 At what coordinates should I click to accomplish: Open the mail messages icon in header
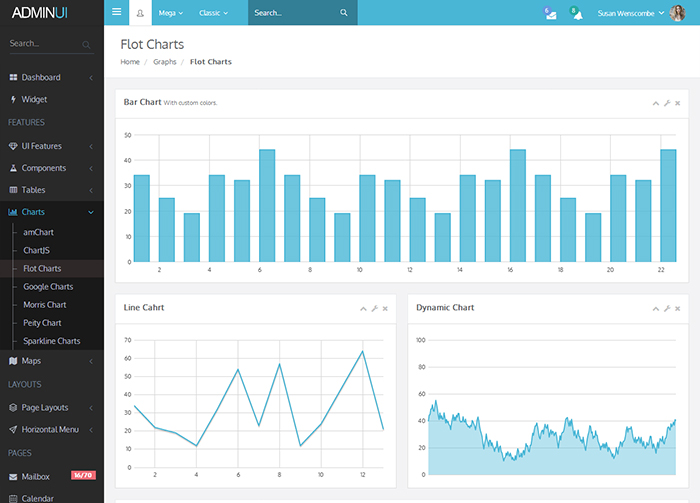(x=550, y=14)
